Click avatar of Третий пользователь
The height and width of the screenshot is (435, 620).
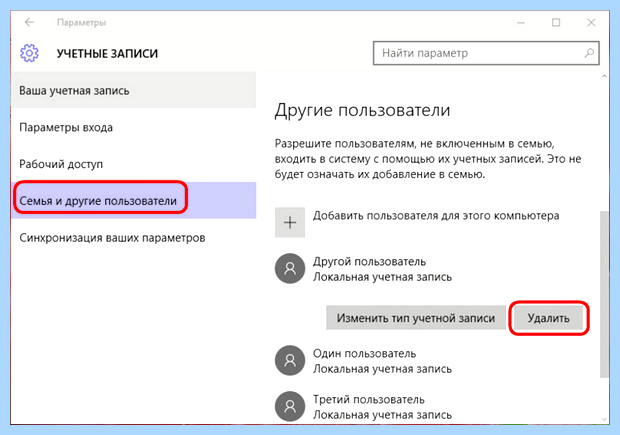click(290, 406)
